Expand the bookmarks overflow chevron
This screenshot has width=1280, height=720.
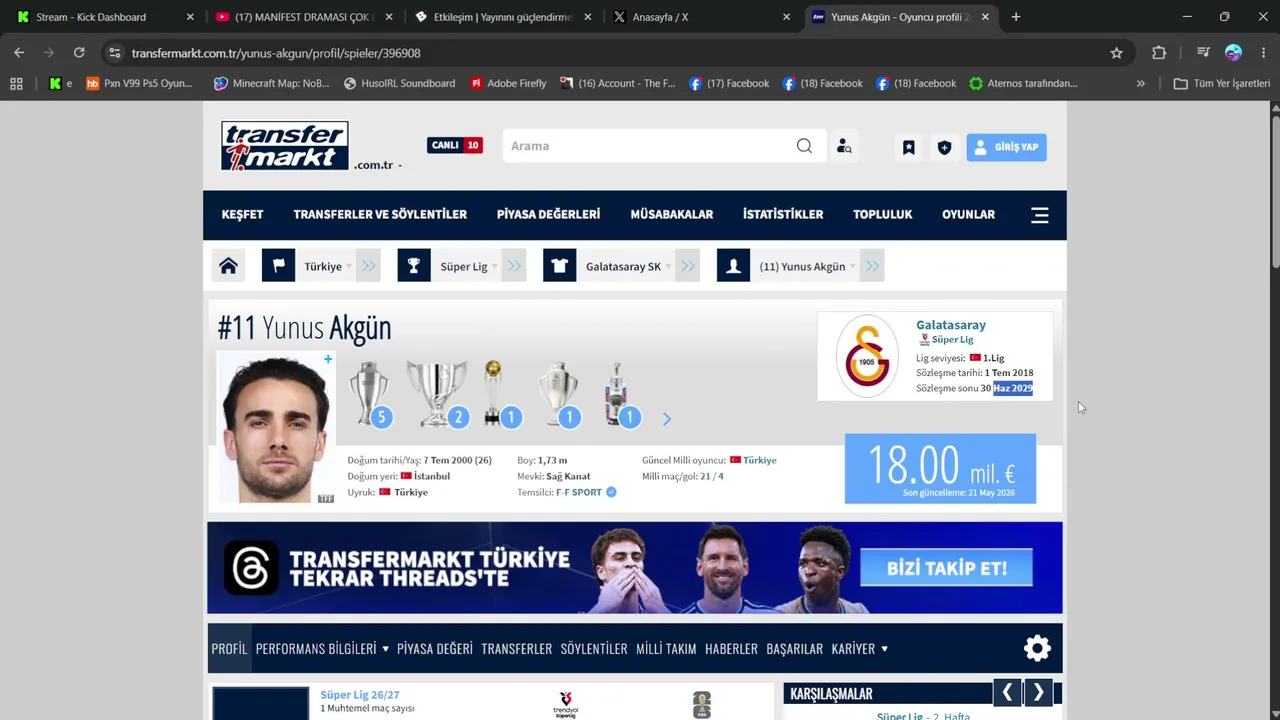tap(1140, 84)
